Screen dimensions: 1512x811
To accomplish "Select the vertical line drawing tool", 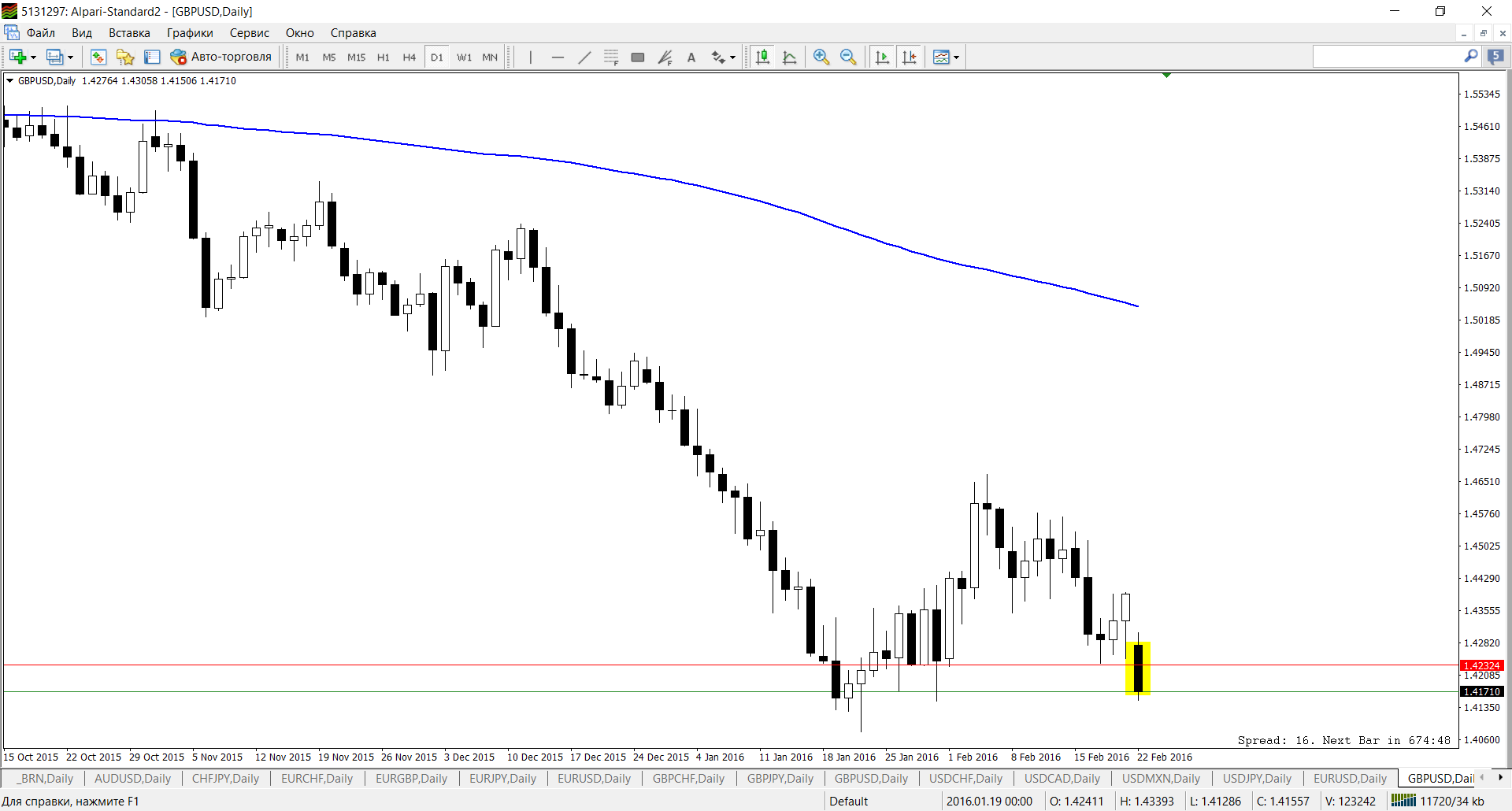I will pos(531,57).
